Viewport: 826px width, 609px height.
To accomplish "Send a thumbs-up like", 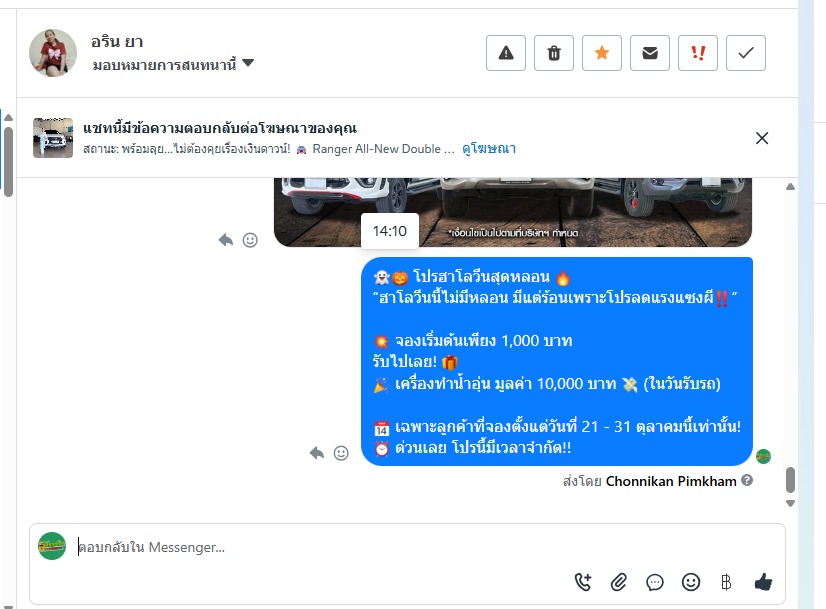I will pos(763,582).
